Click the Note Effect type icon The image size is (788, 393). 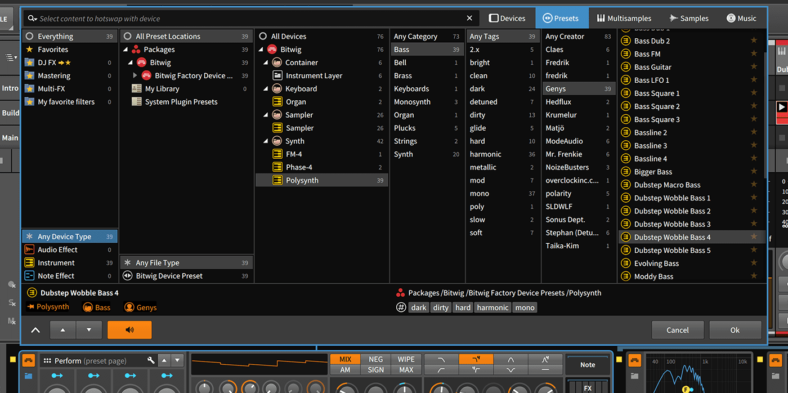click(x=29, y=275)
